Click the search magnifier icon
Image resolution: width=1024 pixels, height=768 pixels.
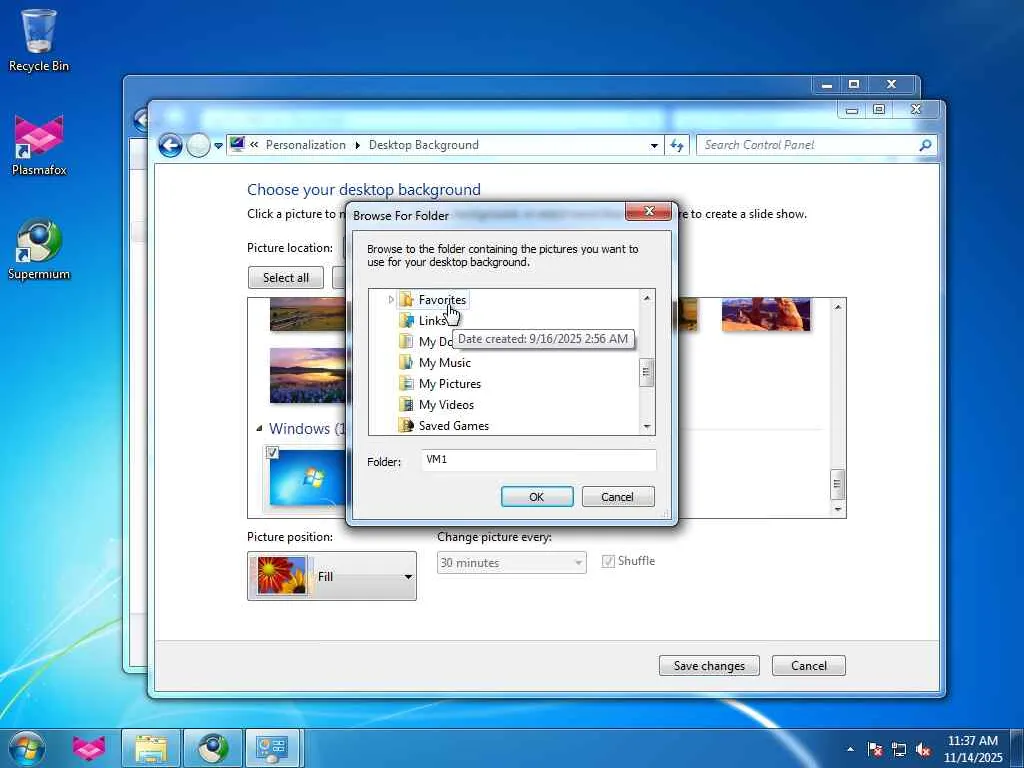pos(925,145)
